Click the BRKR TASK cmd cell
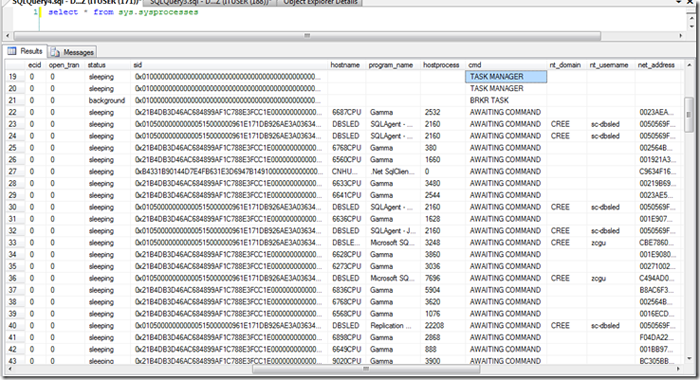 click(x=506, y=100)
